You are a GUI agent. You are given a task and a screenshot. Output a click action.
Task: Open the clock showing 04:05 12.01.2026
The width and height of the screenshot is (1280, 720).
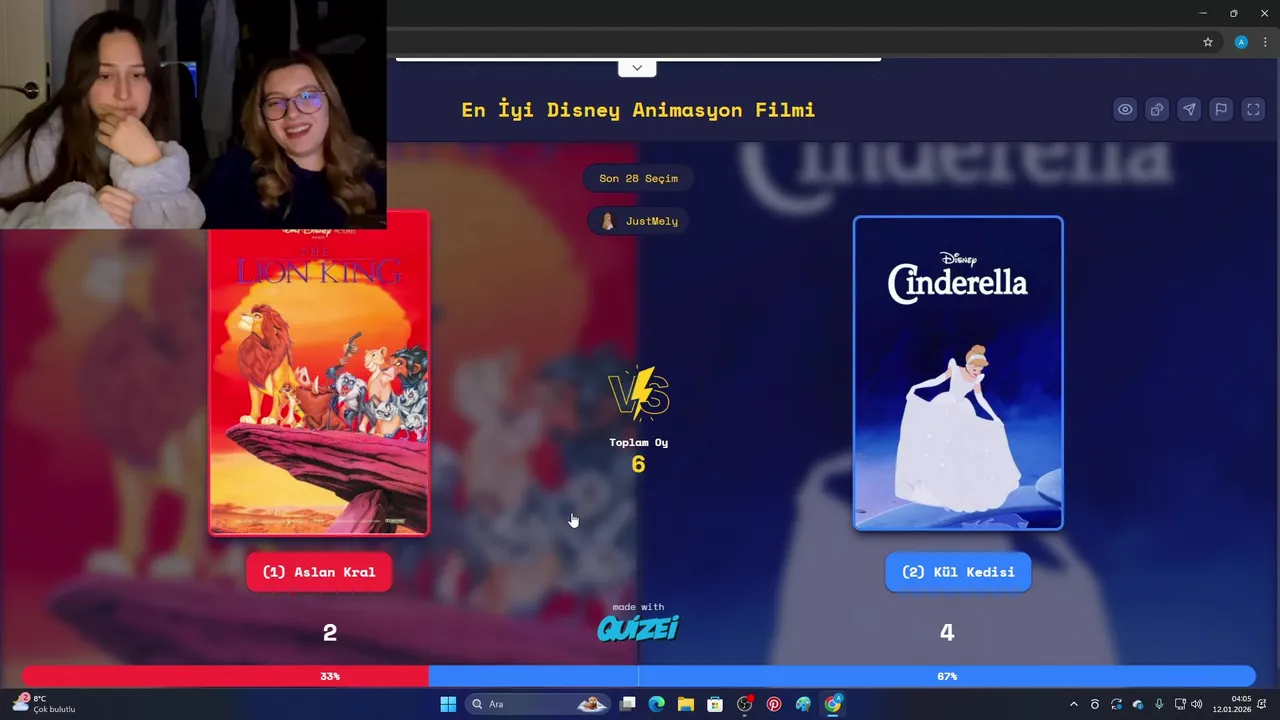tap(1232, 704)
